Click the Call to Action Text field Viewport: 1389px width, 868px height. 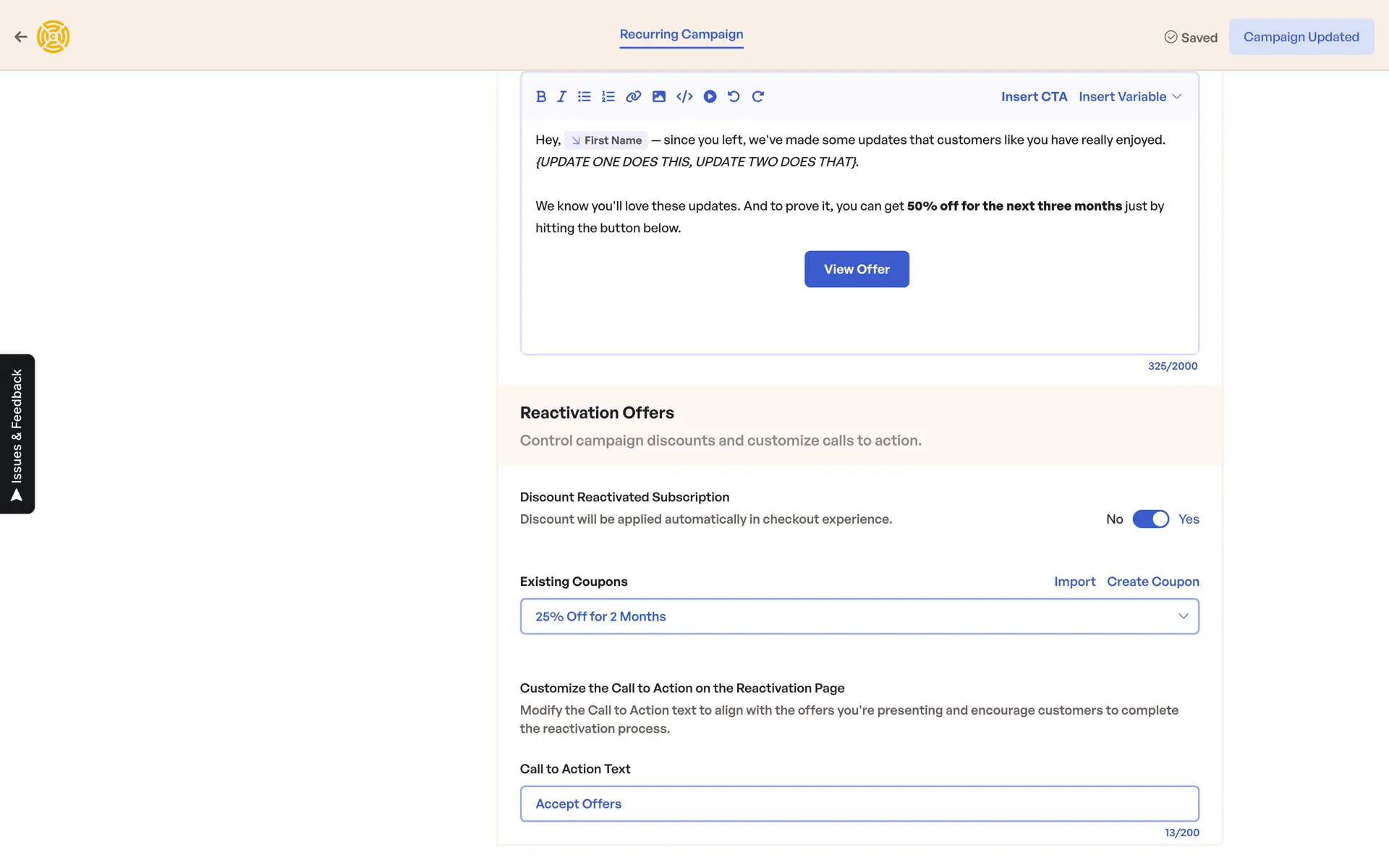(x=859, y=804)
